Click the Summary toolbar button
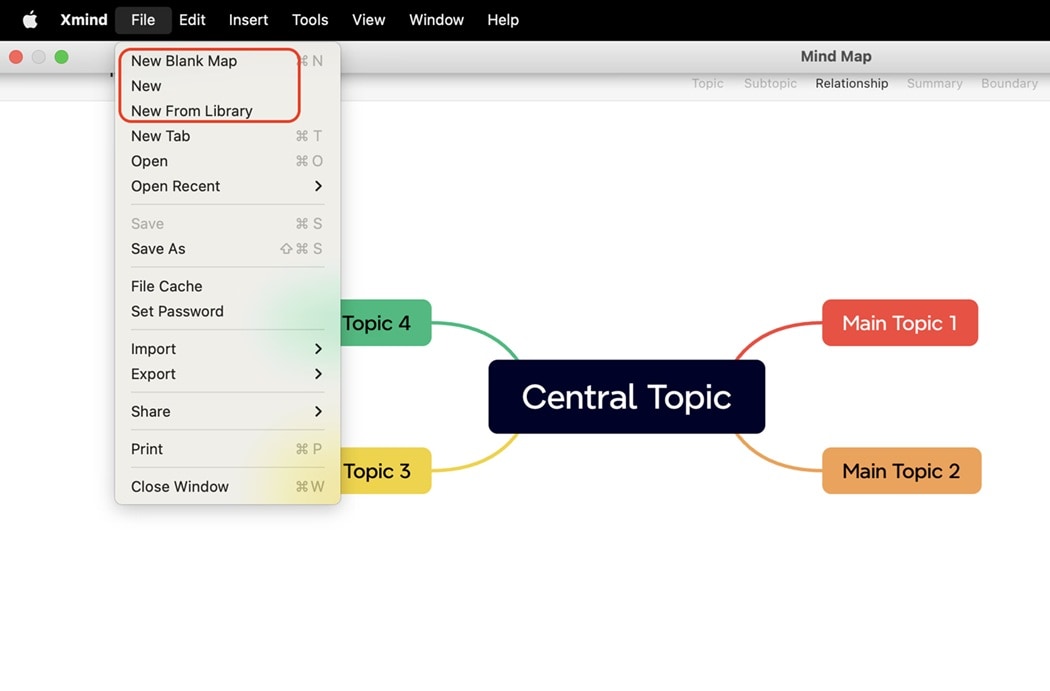Image resolution: width=1050 pixels, height=691 pixels. pos(934,84)
